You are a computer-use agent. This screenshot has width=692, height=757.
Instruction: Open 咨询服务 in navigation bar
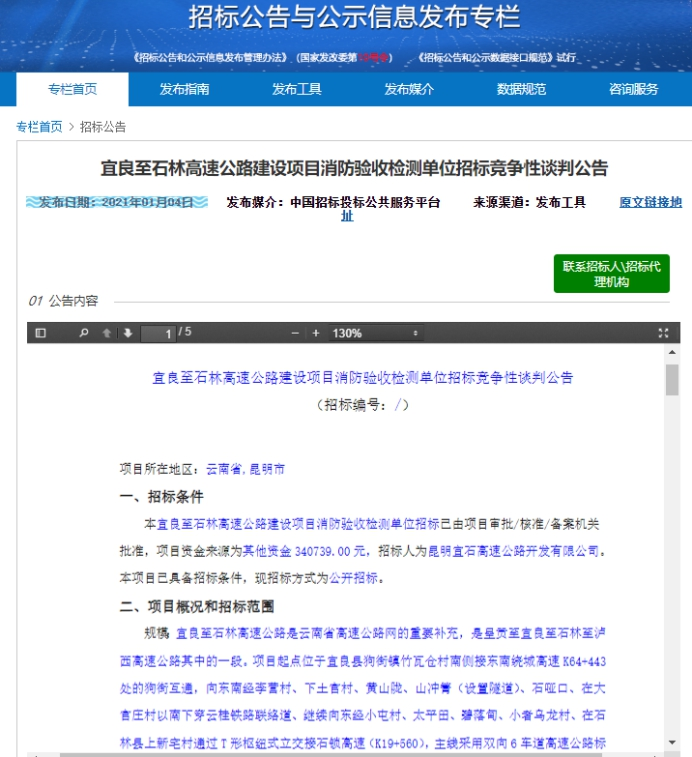634,89
